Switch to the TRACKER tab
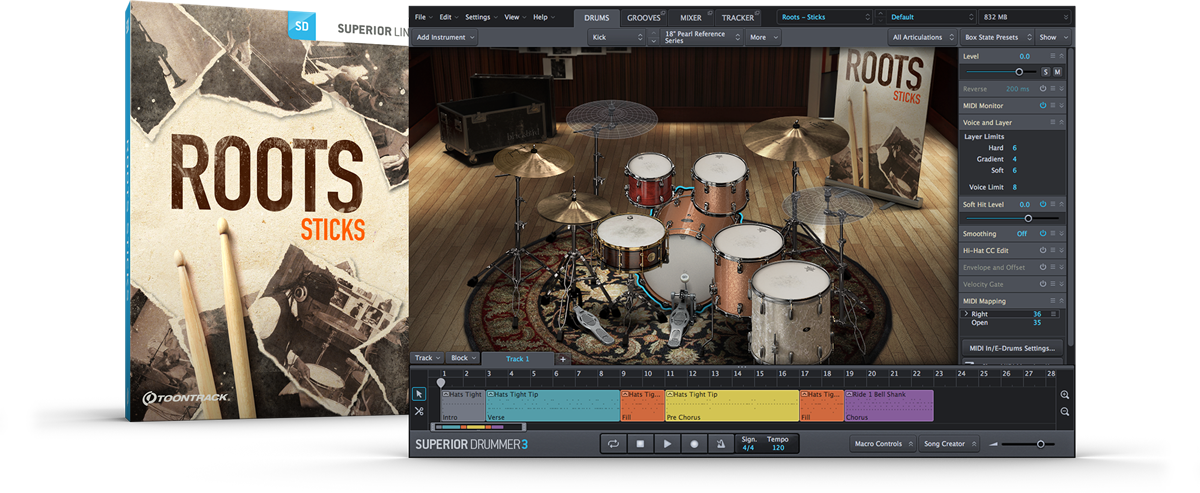1200x493 pixels. 738,18
